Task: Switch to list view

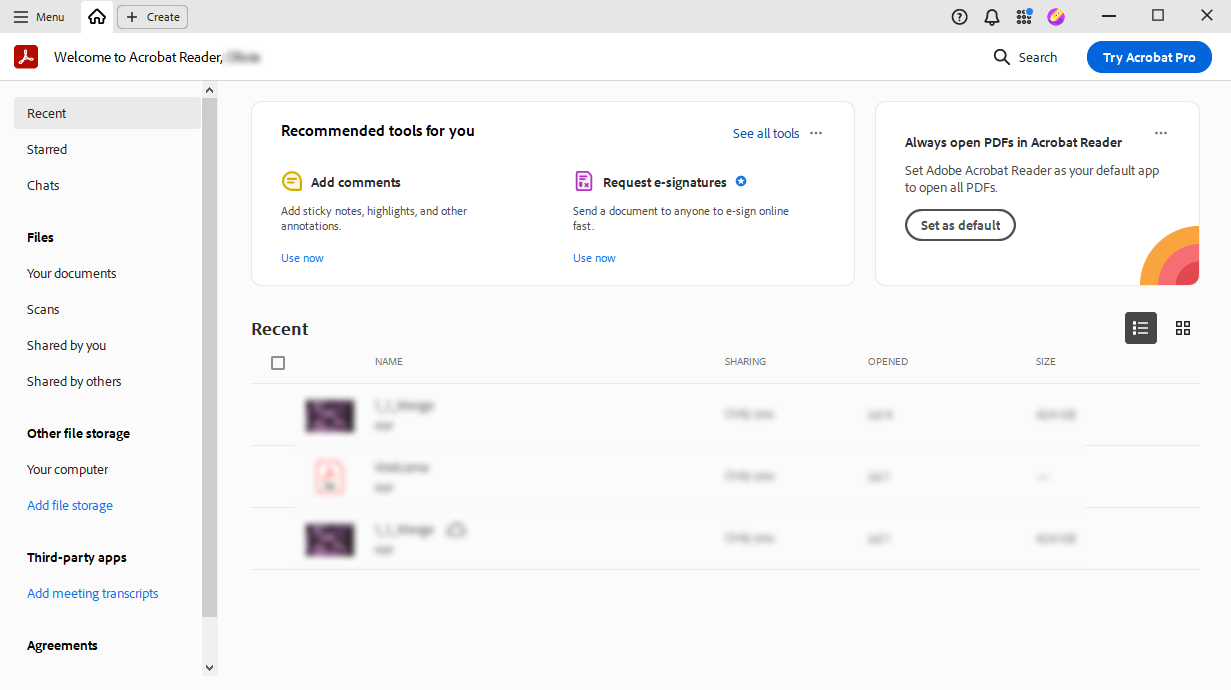Action: 1141,328
